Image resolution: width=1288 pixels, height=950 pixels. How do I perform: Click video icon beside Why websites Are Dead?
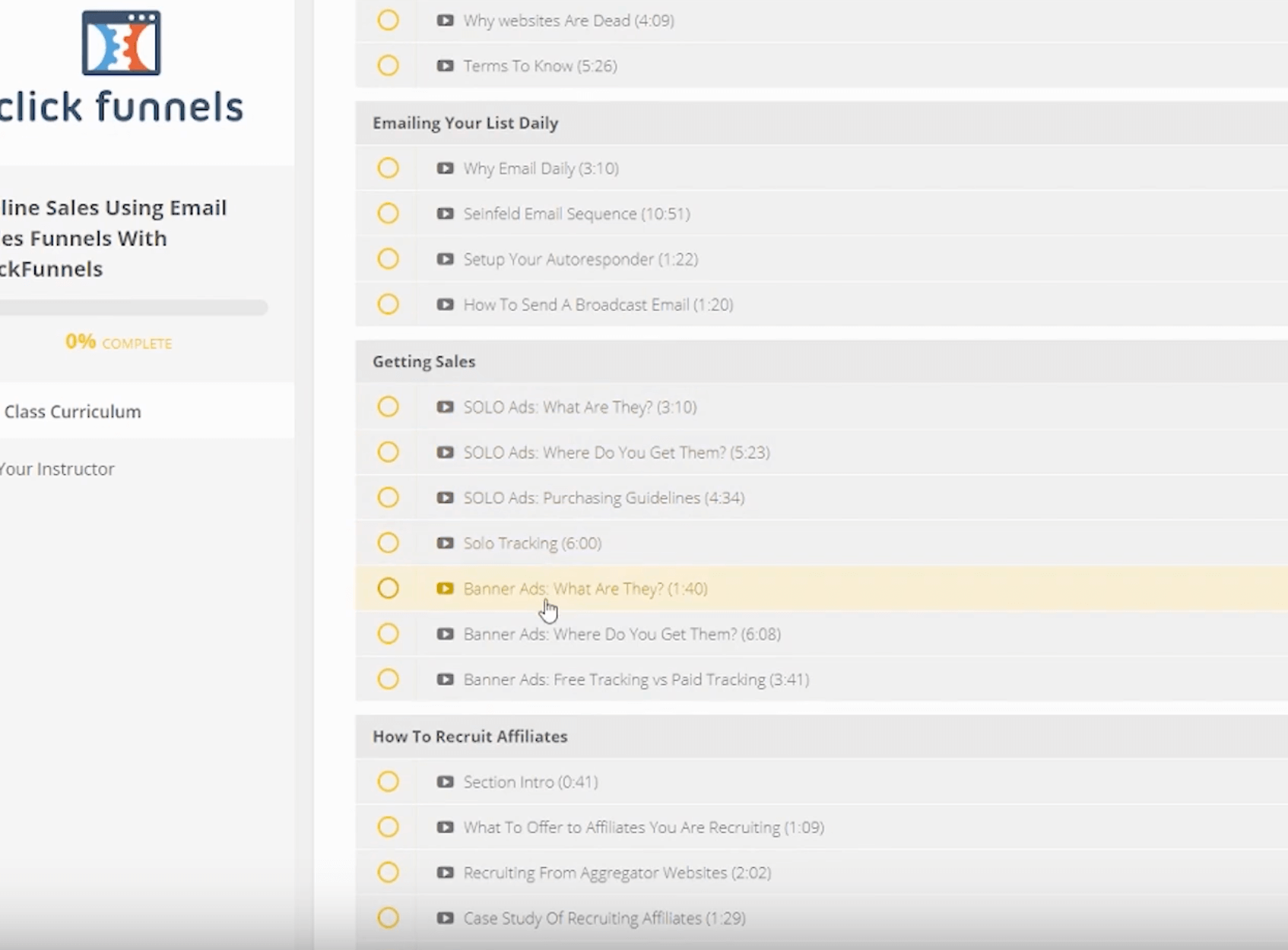(x=445, y=21)
